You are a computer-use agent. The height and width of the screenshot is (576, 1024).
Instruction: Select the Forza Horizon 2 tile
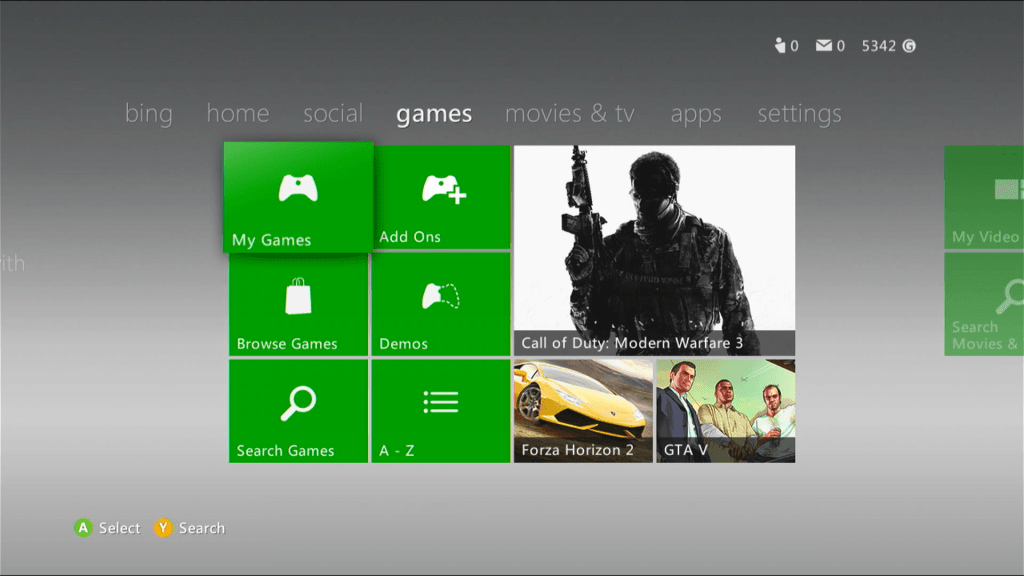pyautogui.click(x=582, y=410)
